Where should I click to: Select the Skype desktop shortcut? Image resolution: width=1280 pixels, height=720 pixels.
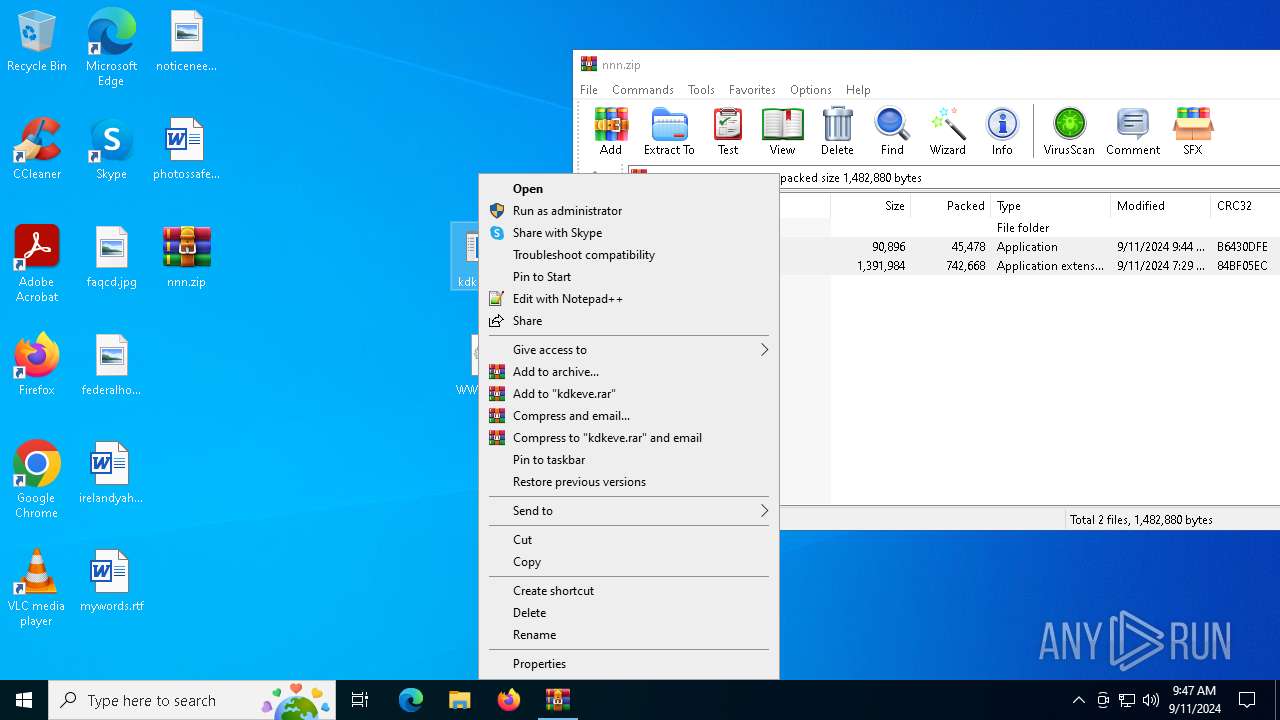[111, 149]
